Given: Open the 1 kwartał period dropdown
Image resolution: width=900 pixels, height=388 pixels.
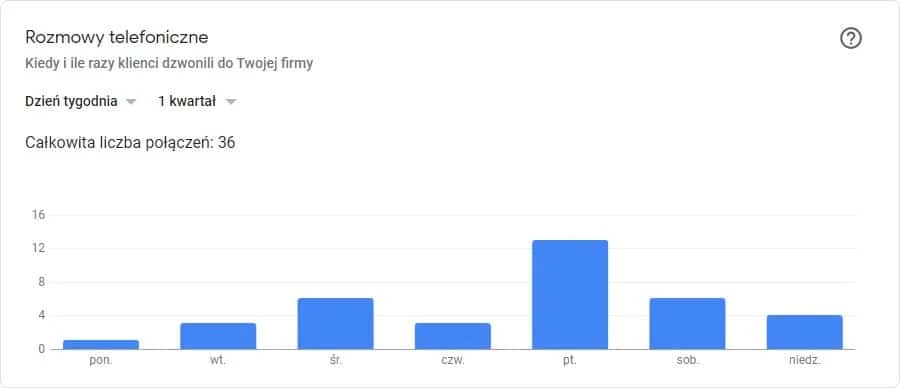Looking at the screenshot, I should point(197,102).
